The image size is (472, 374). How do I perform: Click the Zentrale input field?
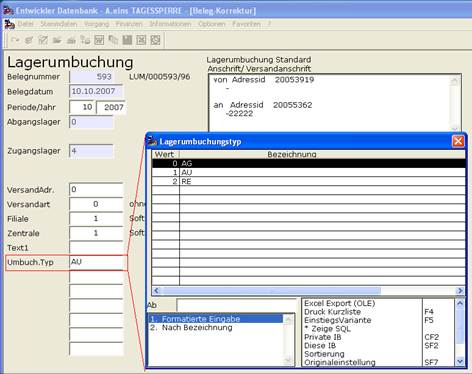(96, 233)
